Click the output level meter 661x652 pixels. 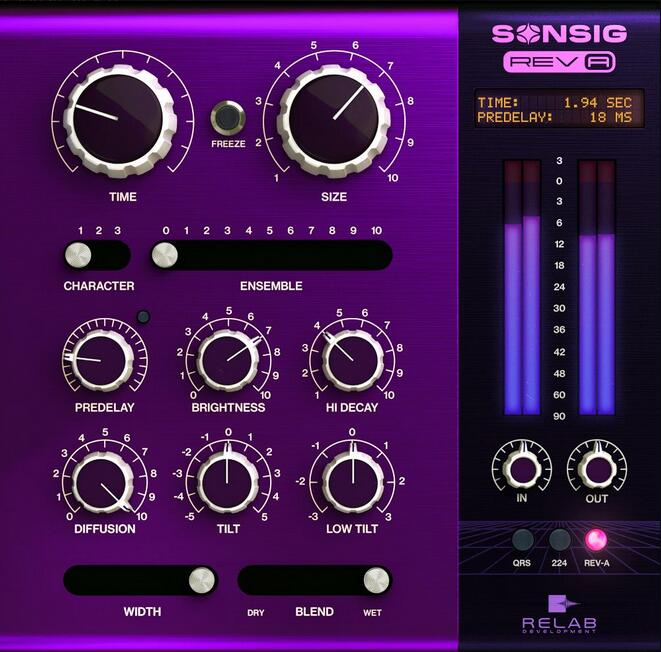click(597, 287)
